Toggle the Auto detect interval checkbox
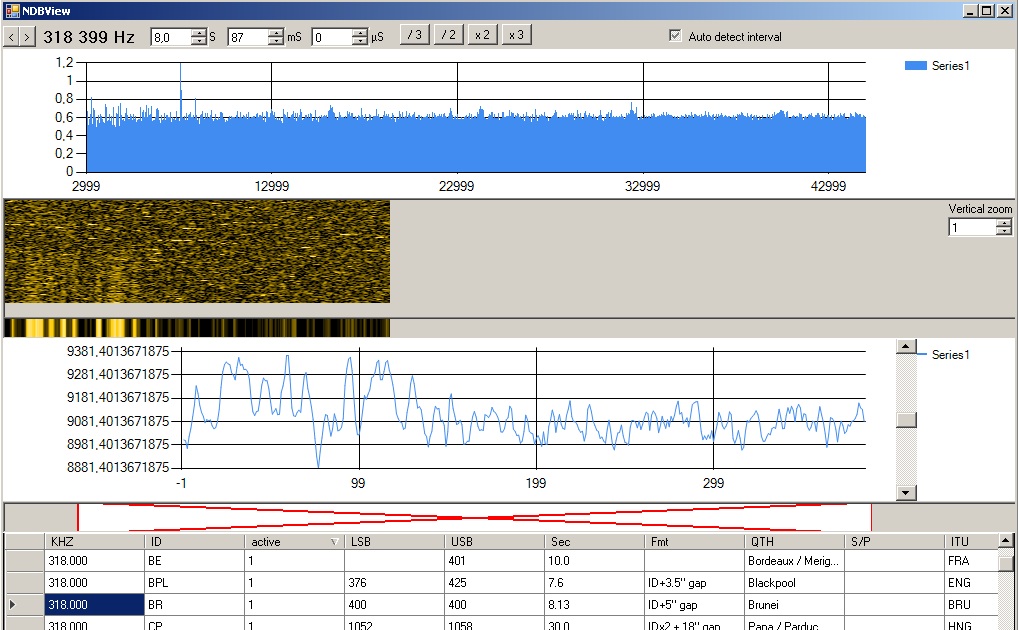The width and height of the screenshot is (1018, 630). [x=675, y=36]
